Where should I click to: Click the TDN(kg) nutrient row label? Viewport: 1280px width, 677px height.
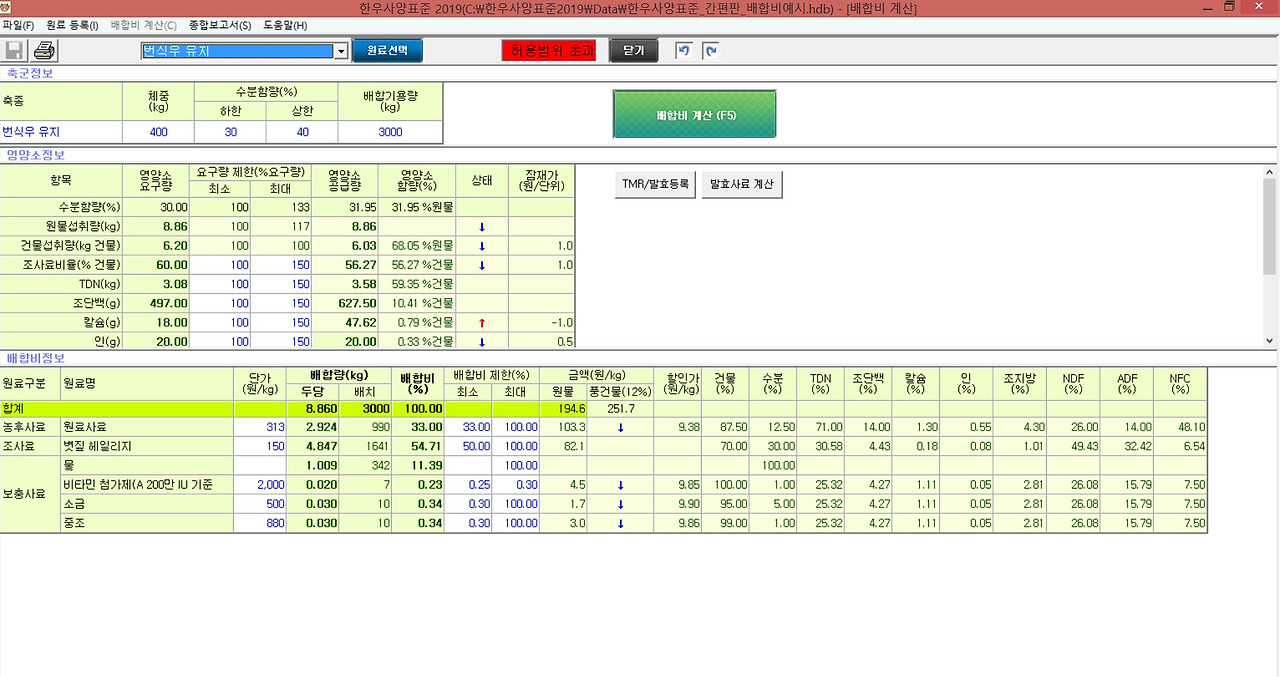pyautogui.click(x=61, y=283)
